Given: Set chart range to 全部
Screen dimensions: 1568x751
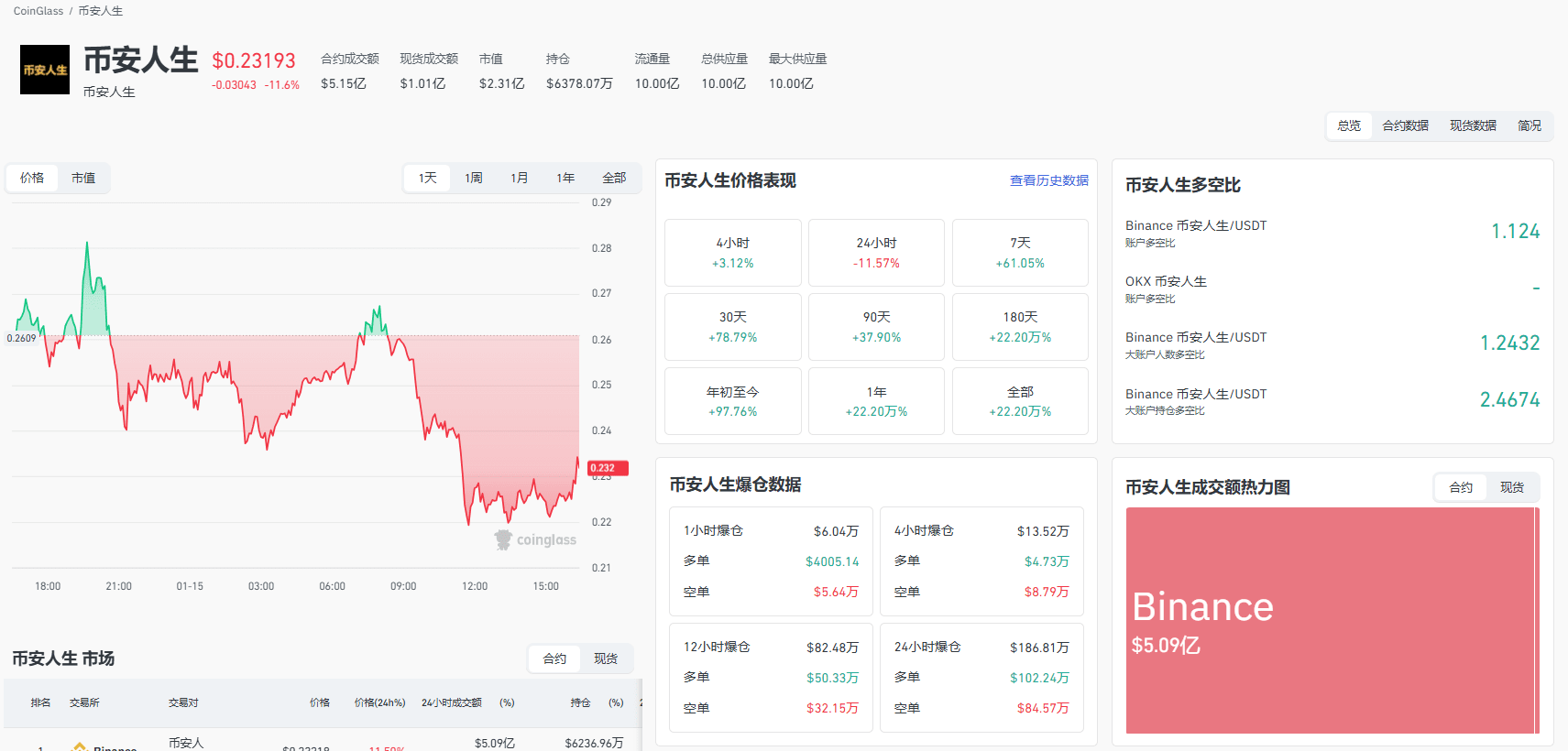Looking at the screenshot, I should [614, 178].
